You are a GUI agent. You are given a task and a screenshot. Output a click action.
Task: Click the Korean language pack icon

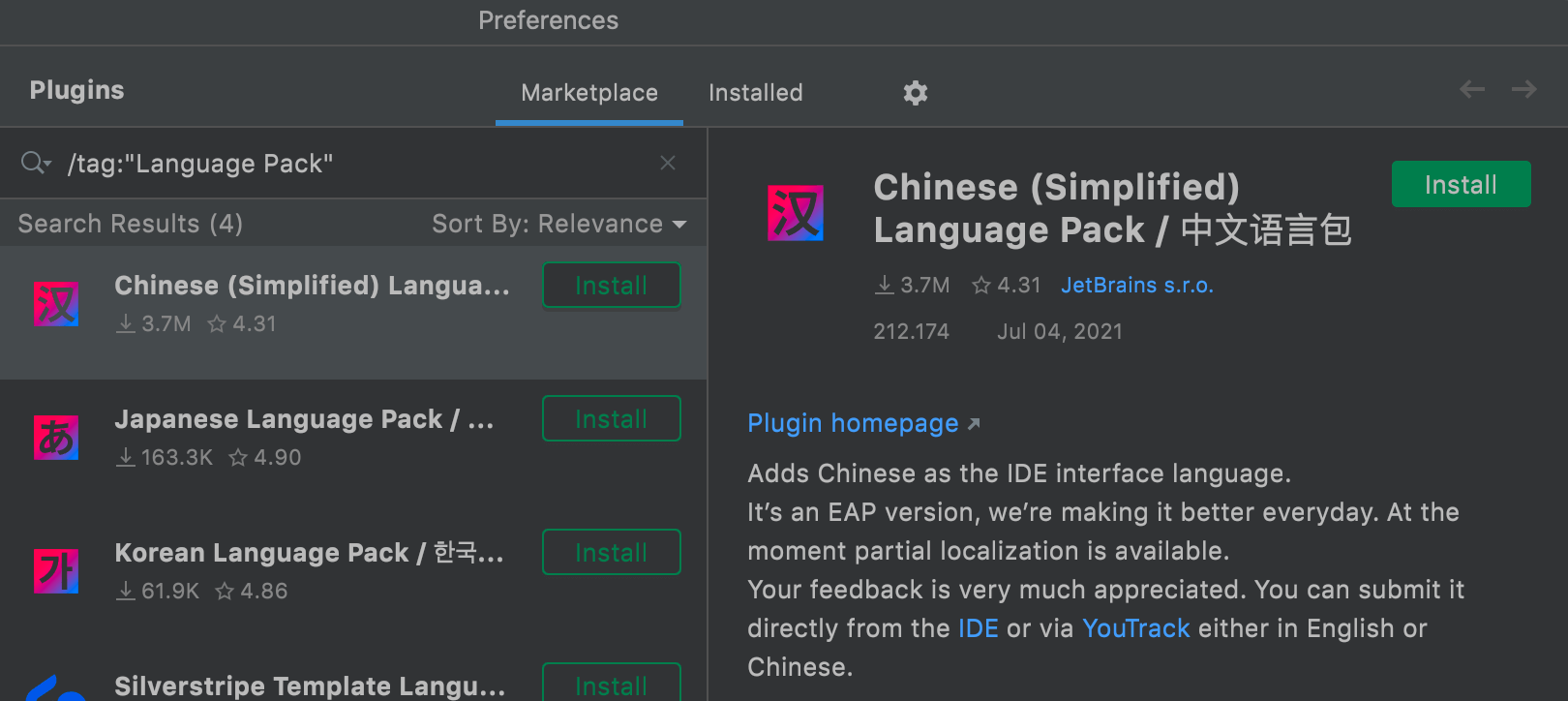tap(56, 571)
